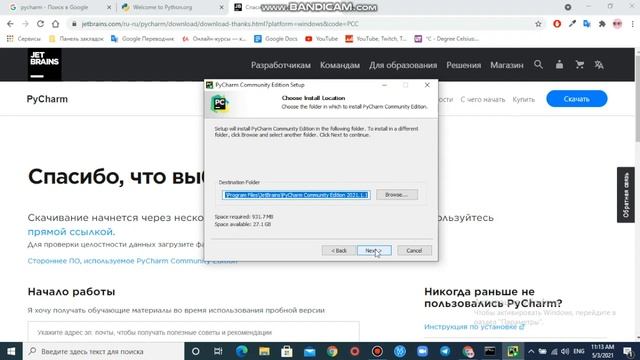The image size is (640, 360).
Task: Open the Обратная связь side tab
Action: (626, 195)
